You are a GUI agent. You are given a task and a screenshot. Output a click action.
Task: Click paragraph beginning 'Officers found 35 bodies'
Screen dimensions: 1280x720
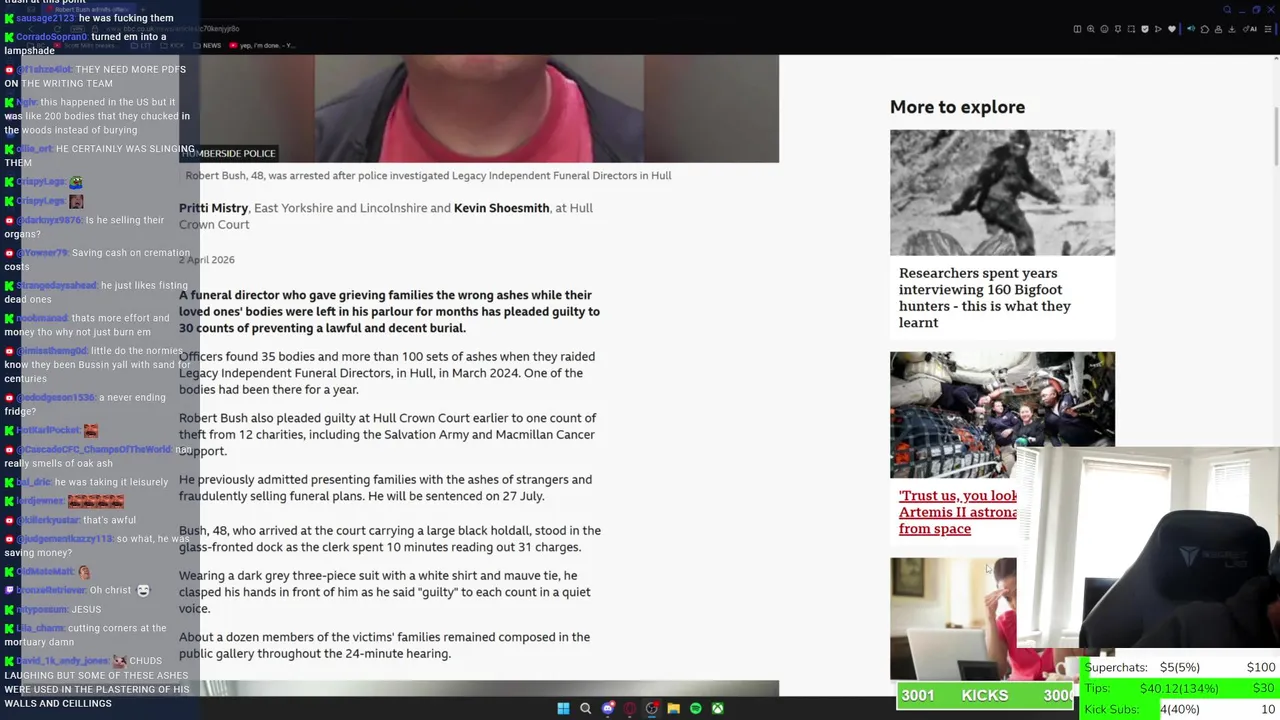387,373
